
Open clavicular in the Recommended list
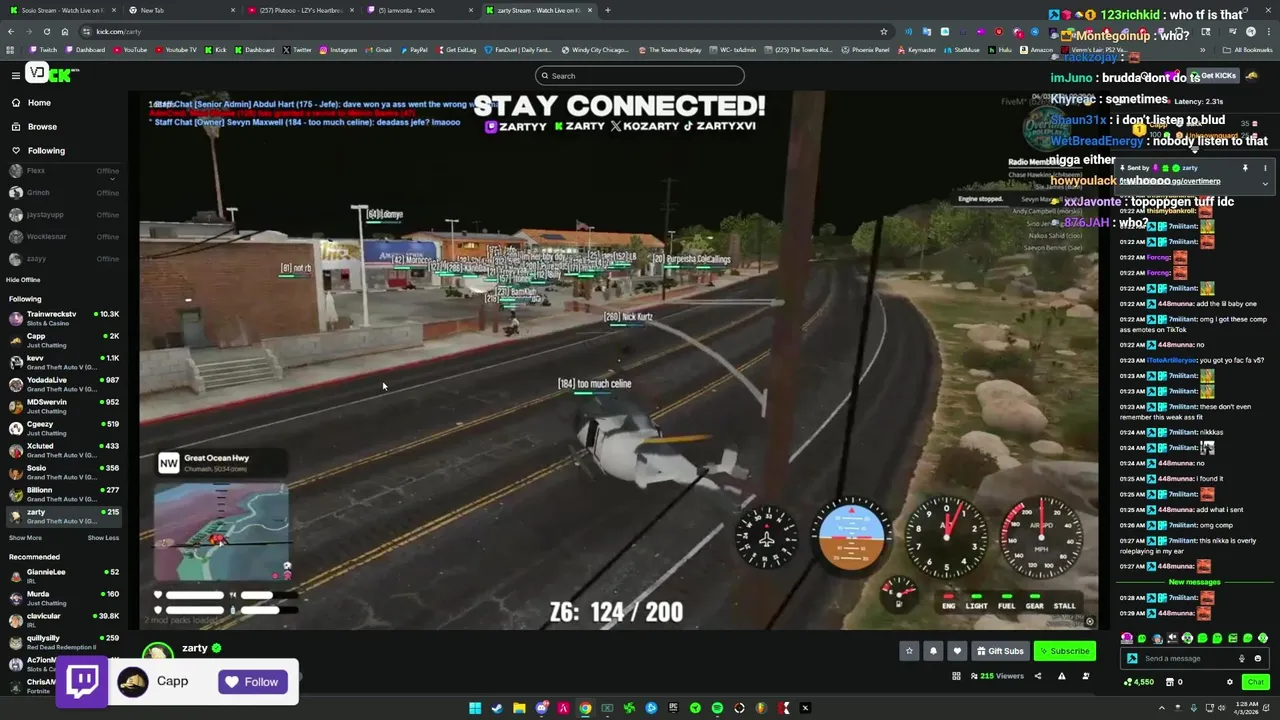pyautogui.click(x=62, y=621)
